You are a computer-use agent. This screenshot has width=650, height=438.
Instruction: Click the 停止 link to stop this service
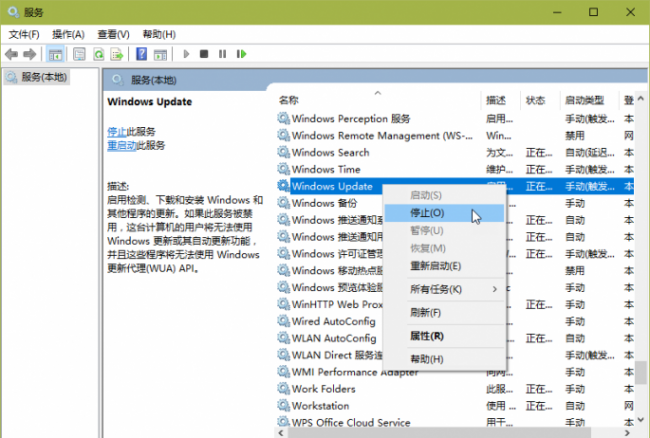(116, 132)
